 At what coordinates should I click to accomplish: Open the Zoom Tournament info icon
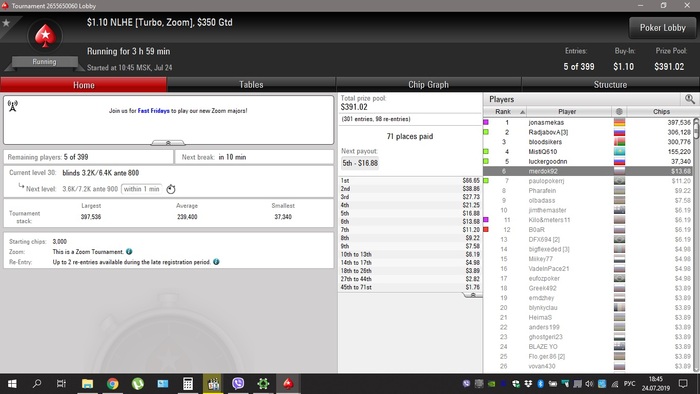129,252
